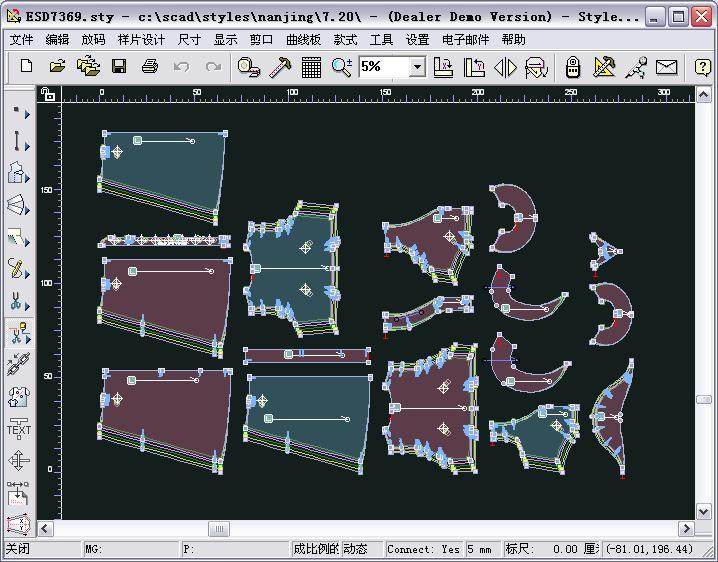Viewport: 718px width, 562px height.
Task: Open the 电子邮件 menu
Action: coord(465,40)
